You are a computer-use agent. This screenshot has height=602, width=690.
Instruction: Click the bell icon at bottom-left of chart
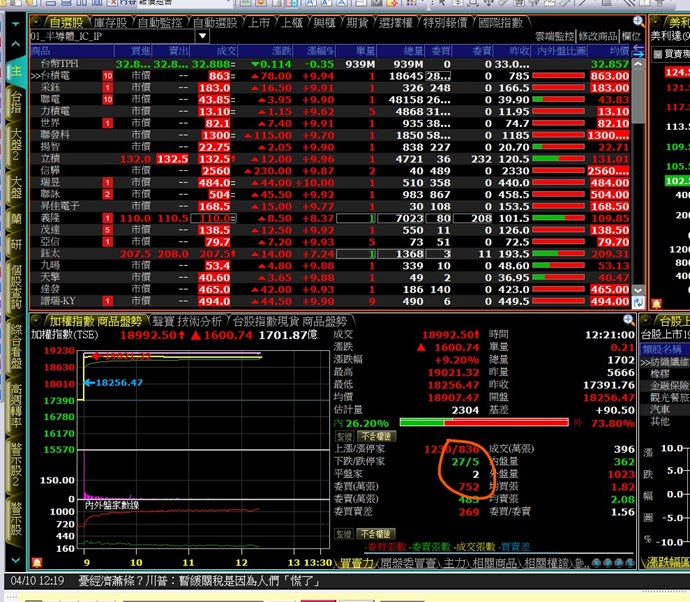click(x=37, y=564)
